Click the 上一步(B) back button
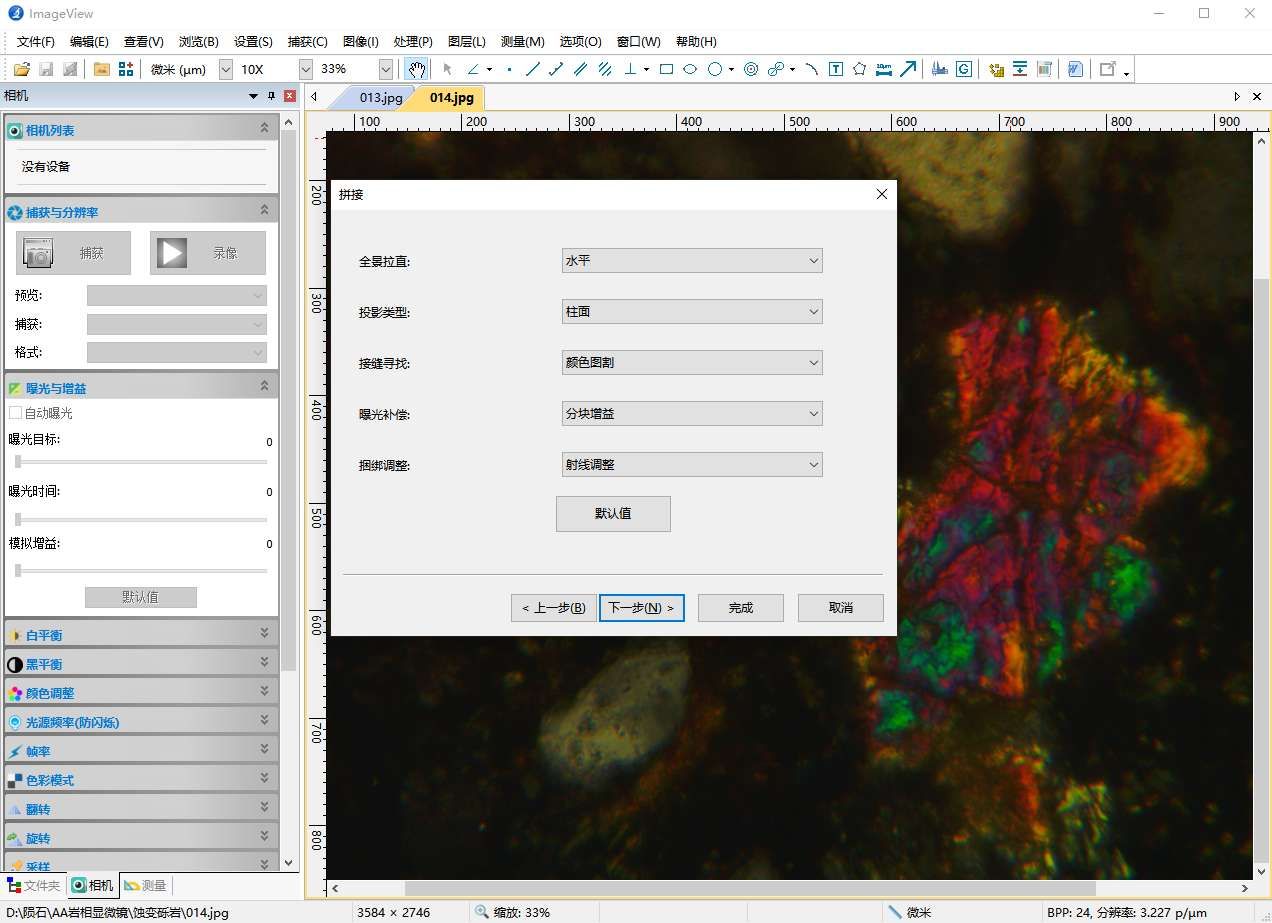 [x=553, y=607]
